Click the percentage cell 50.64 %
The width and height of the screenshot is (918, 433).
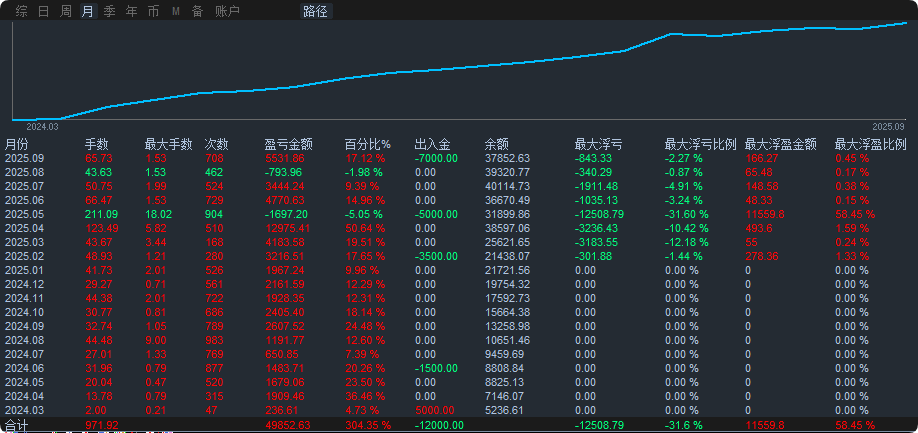[x=365, y=228]
